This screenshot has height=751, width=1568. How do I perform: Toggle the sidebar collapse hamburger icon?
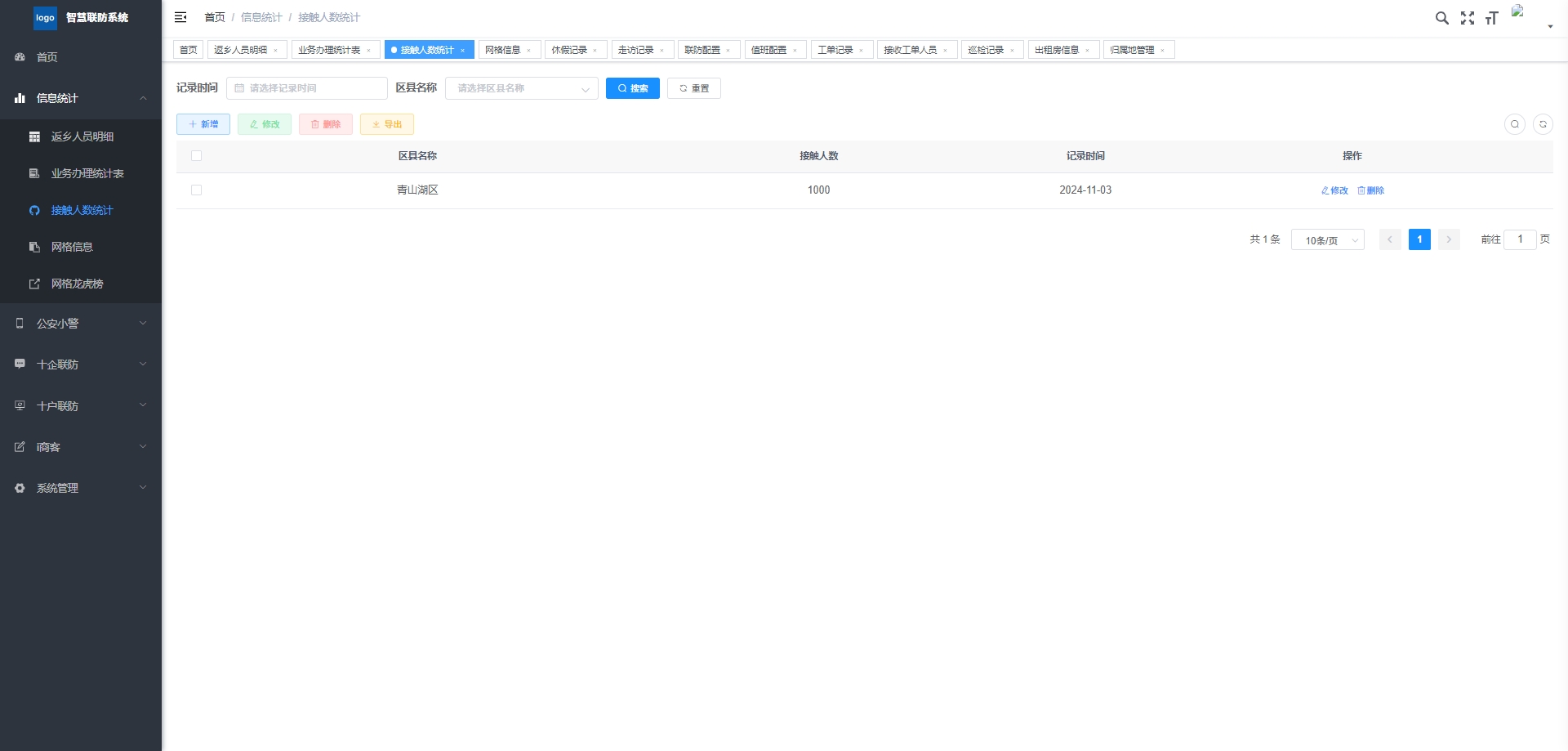[x=180, y=17]
